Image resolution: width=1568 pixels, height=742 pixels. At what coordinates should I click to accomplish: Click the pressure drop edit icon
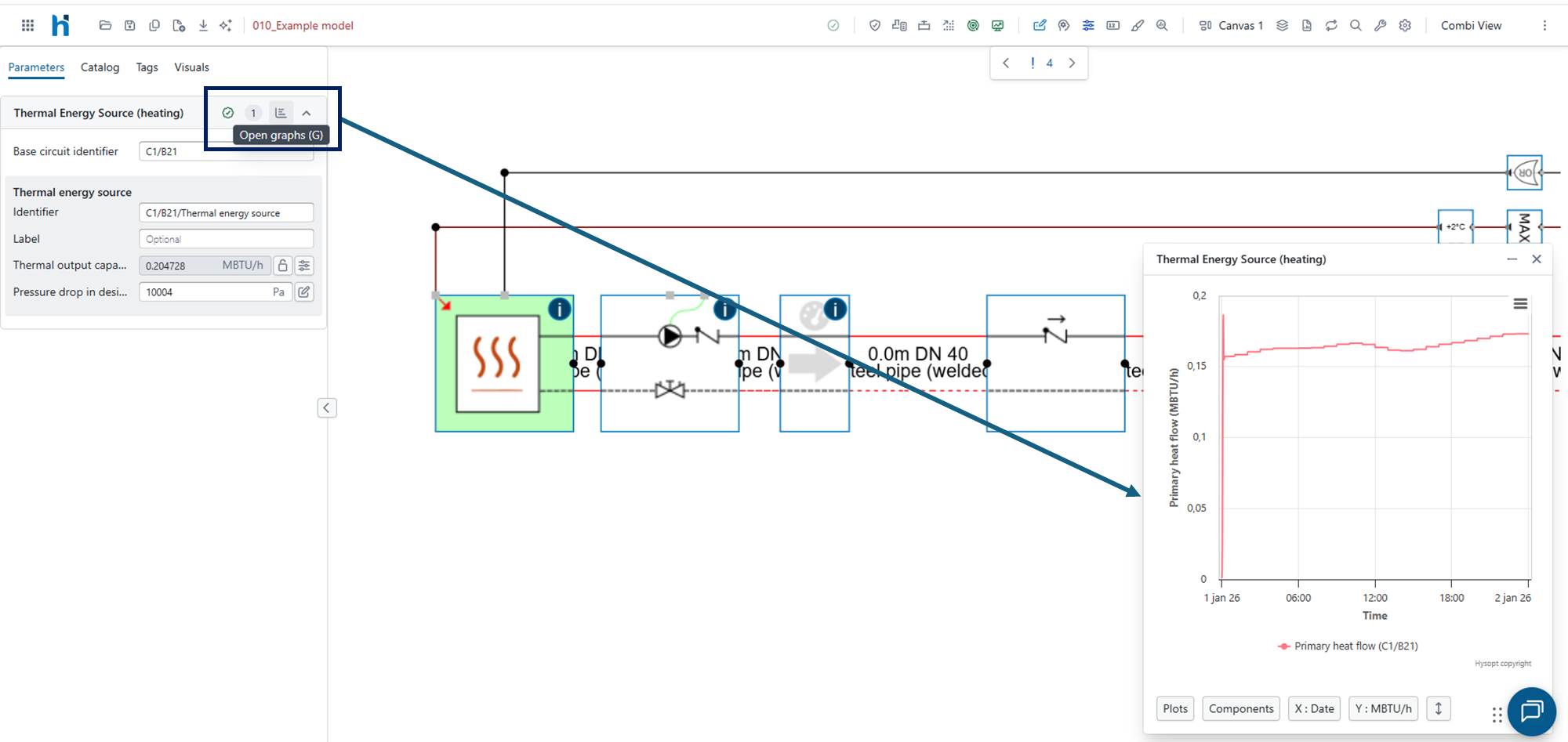[x=304, y=292]
